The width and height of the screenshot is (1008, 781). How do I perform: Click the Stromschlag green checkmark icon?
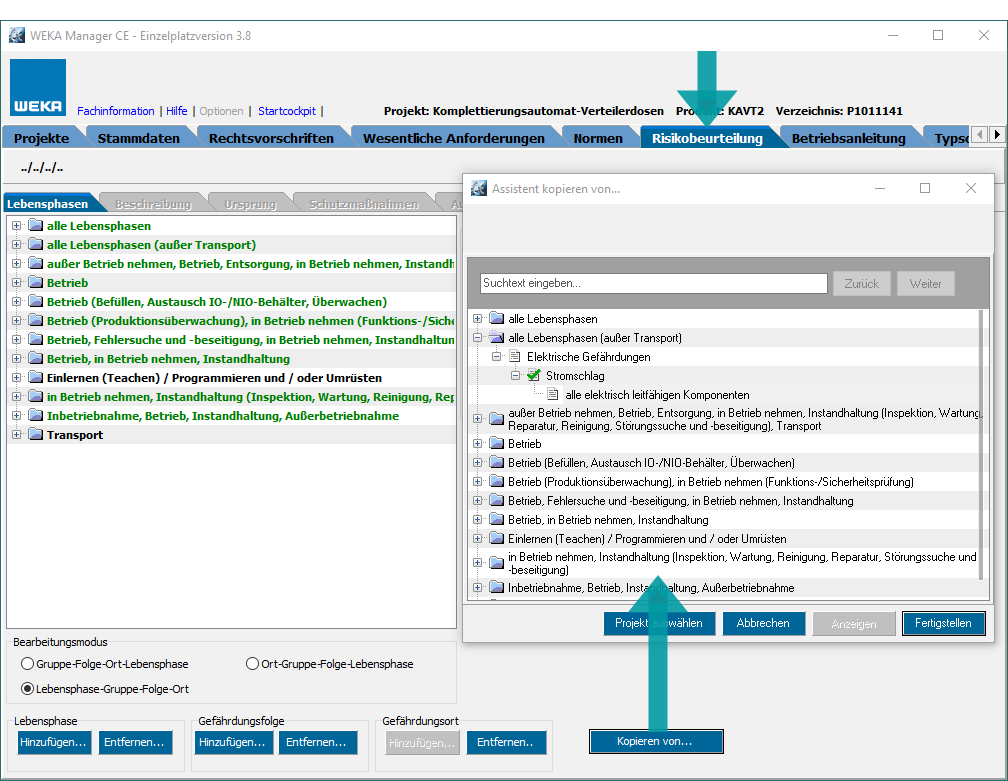[534, 376]
